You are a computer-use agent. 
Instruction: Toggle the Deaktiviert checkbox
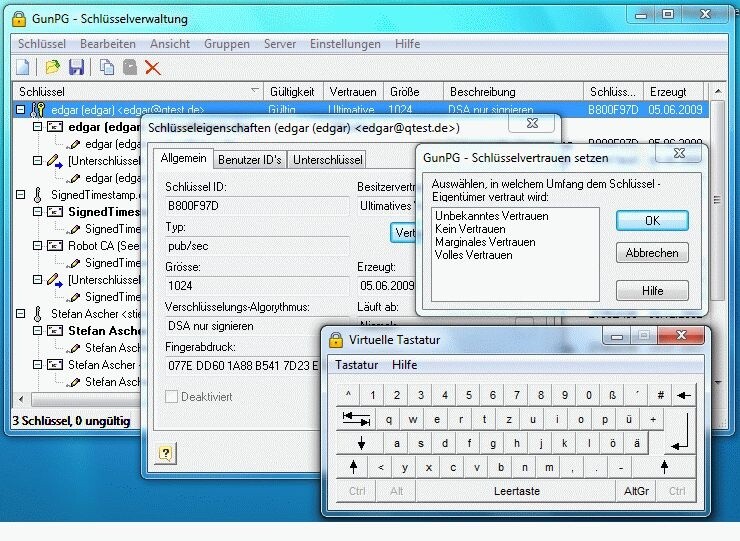[x=171, y=397]
